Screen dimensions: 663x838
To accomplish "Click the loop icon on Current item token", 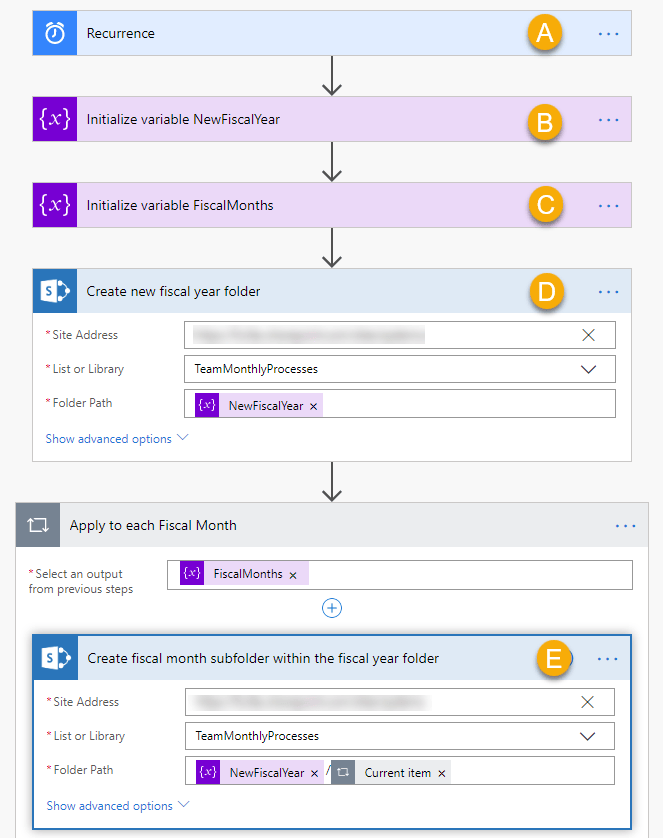I will (x=343, y=772).
